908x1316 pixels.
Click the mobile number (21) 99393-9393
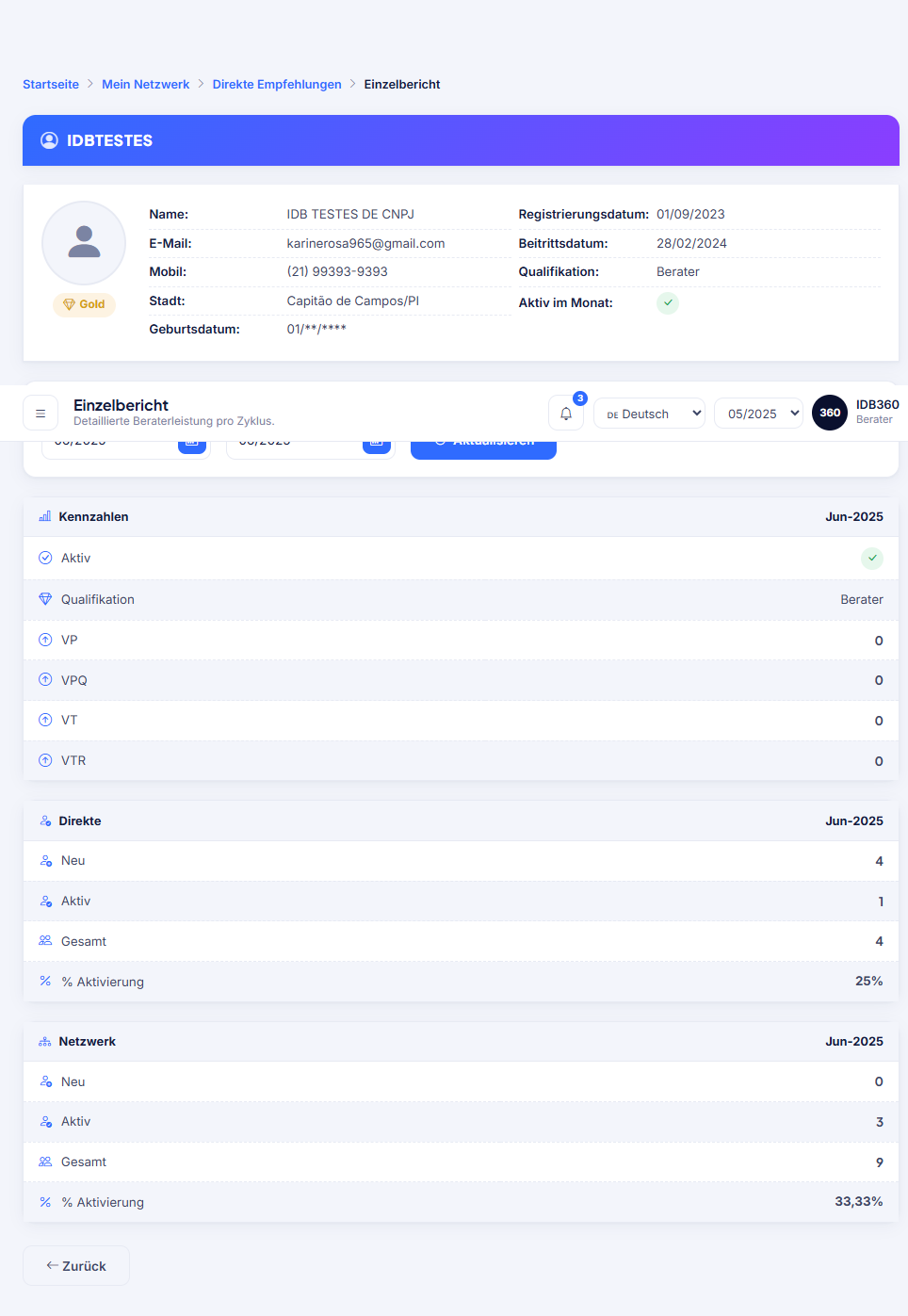click(337, 271)
